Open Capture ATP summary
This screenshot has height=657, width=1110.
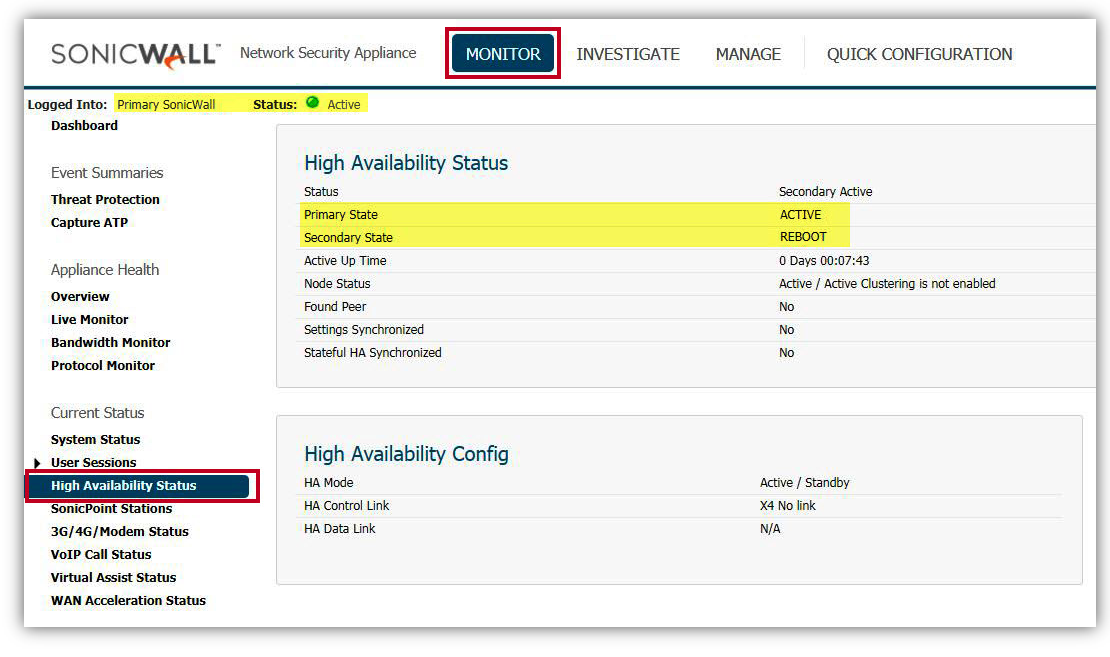pyautogui.click(x=89, y=222)
